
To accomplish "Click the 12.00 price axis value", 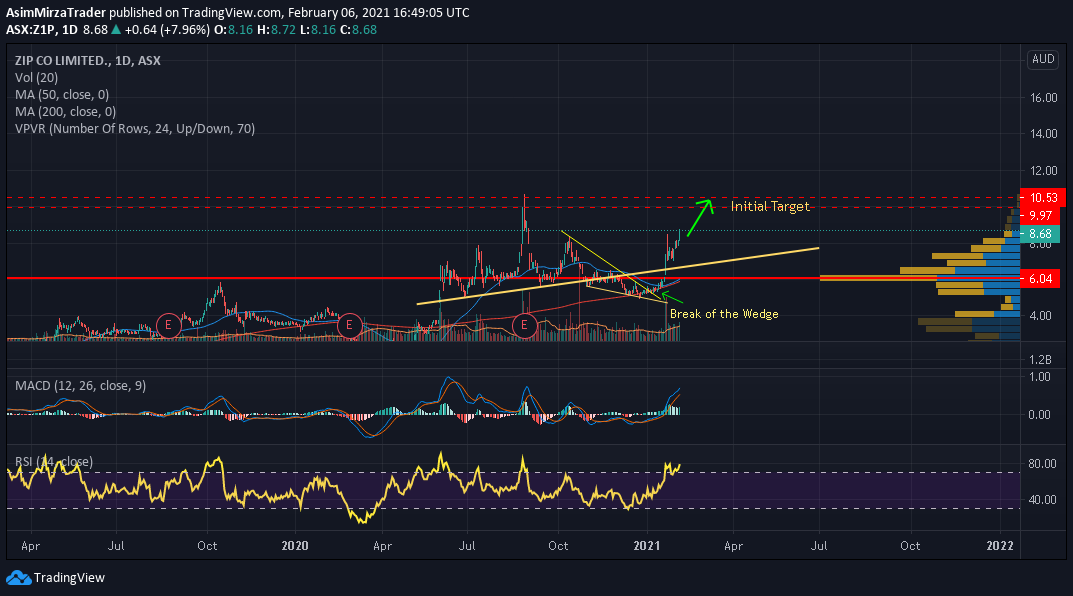I will (1044, 170).
